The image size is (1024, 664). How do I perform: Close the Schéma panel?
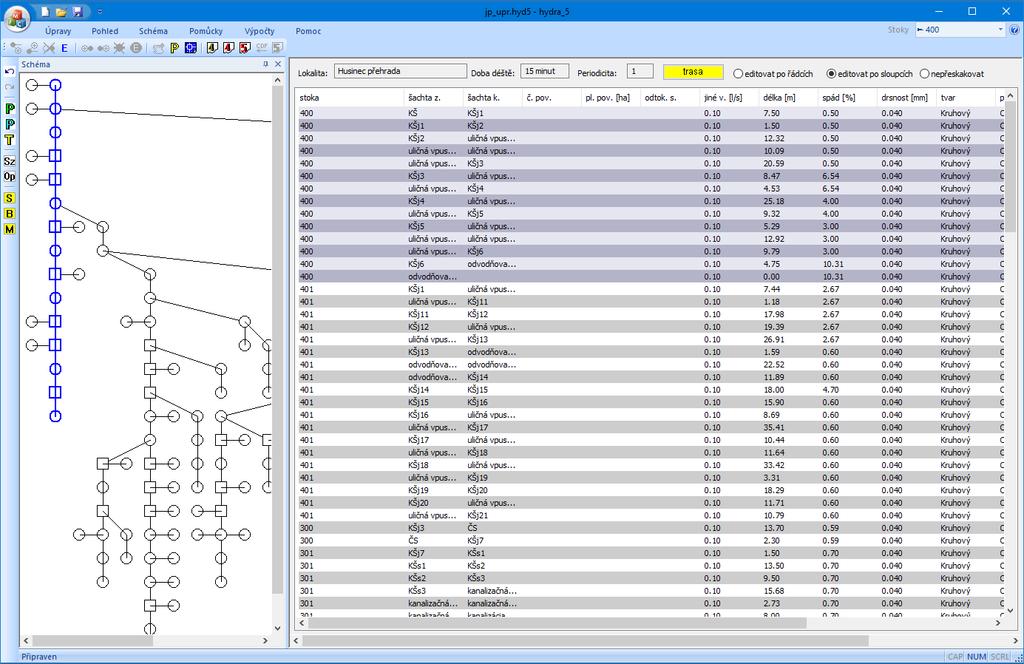pyautogui.click(x=278, y=64)
